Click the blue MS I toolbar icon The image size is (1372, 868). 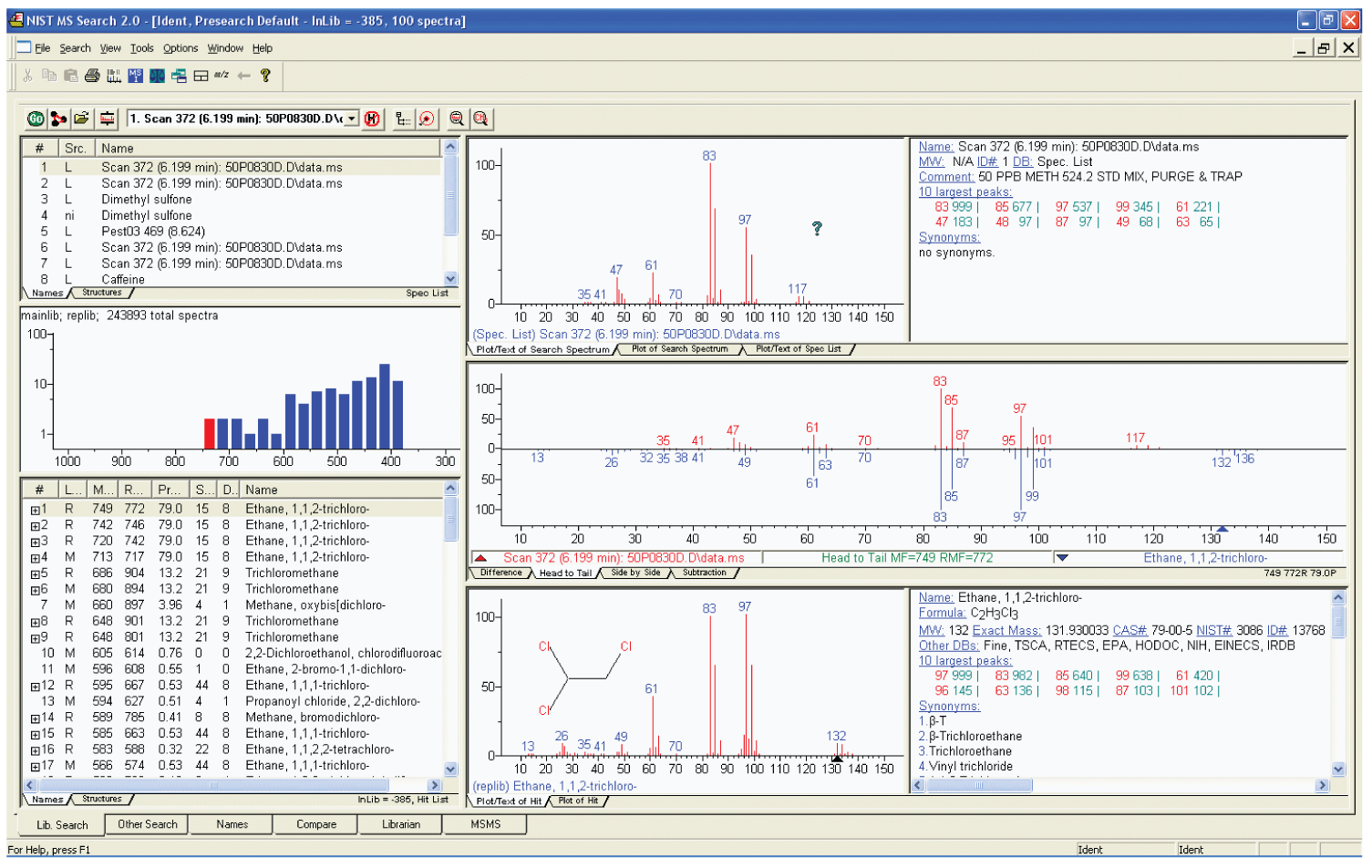135,76
